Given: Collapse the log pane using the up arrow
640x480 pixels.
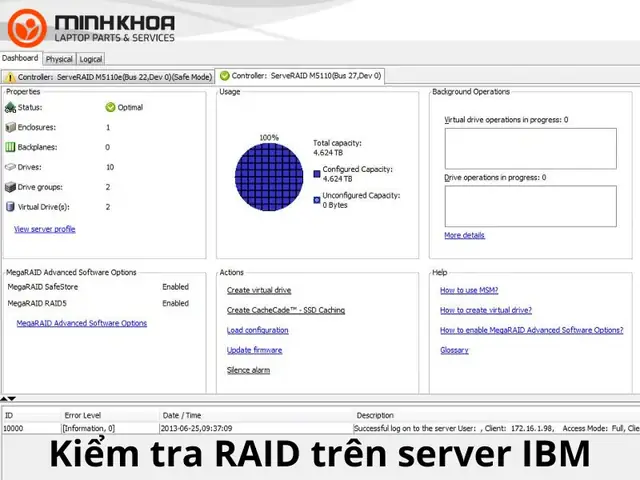Looking at the screenshot, I should click(x=4, y=398).
